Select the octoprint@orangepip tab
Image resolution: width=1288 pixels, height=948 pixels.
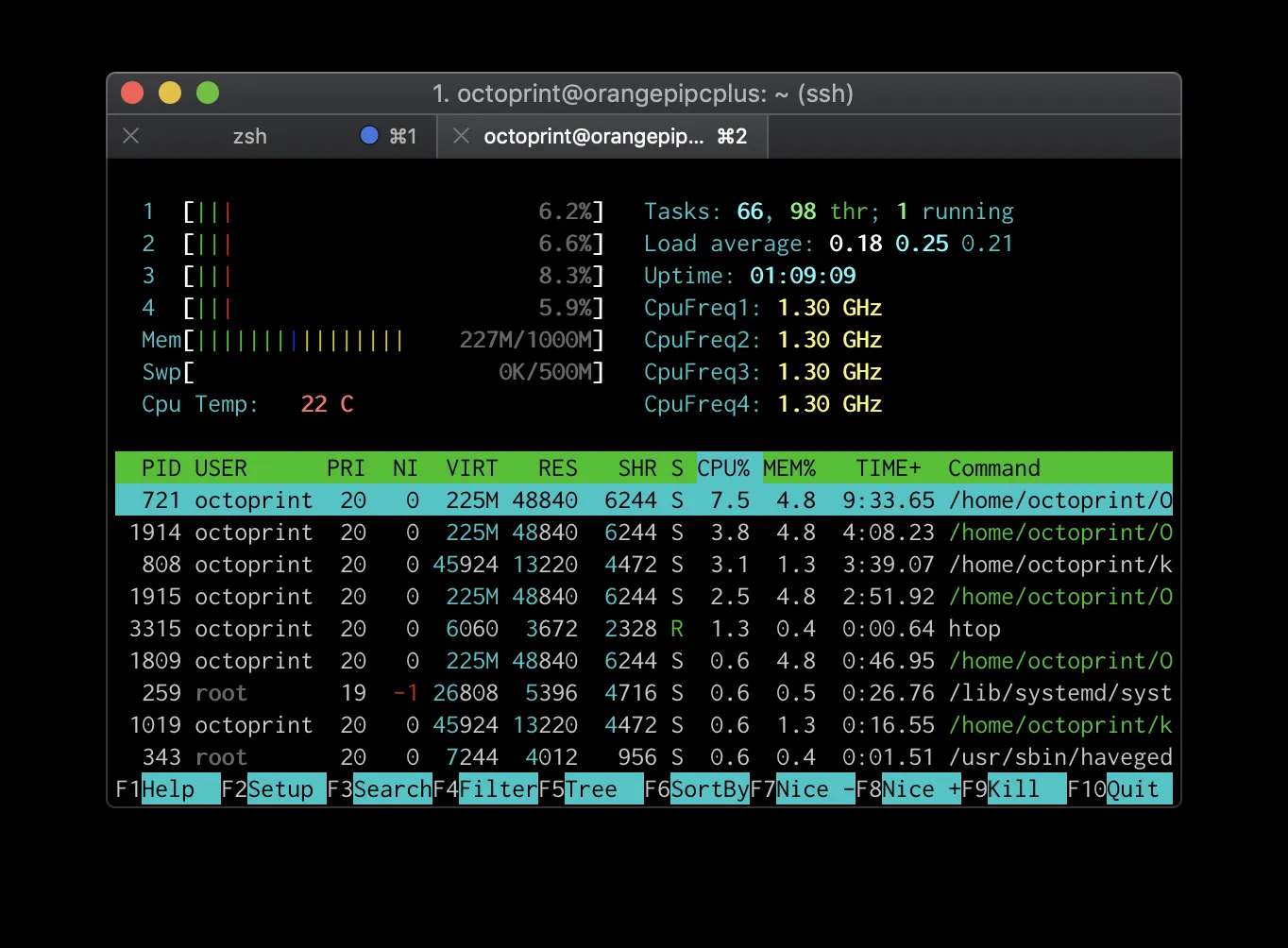(593, 136)
